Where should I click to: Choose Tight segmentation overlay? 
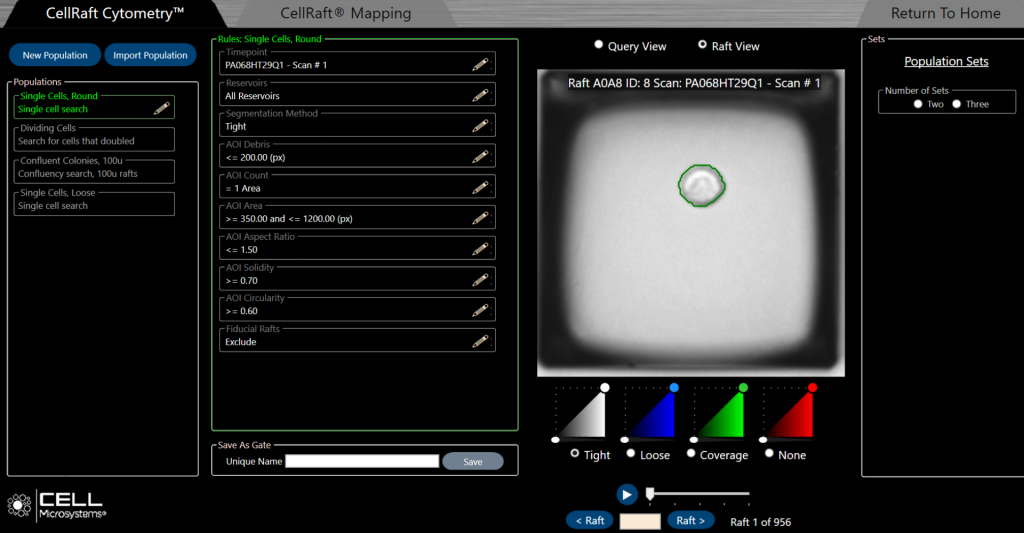[x=575, y=453]
